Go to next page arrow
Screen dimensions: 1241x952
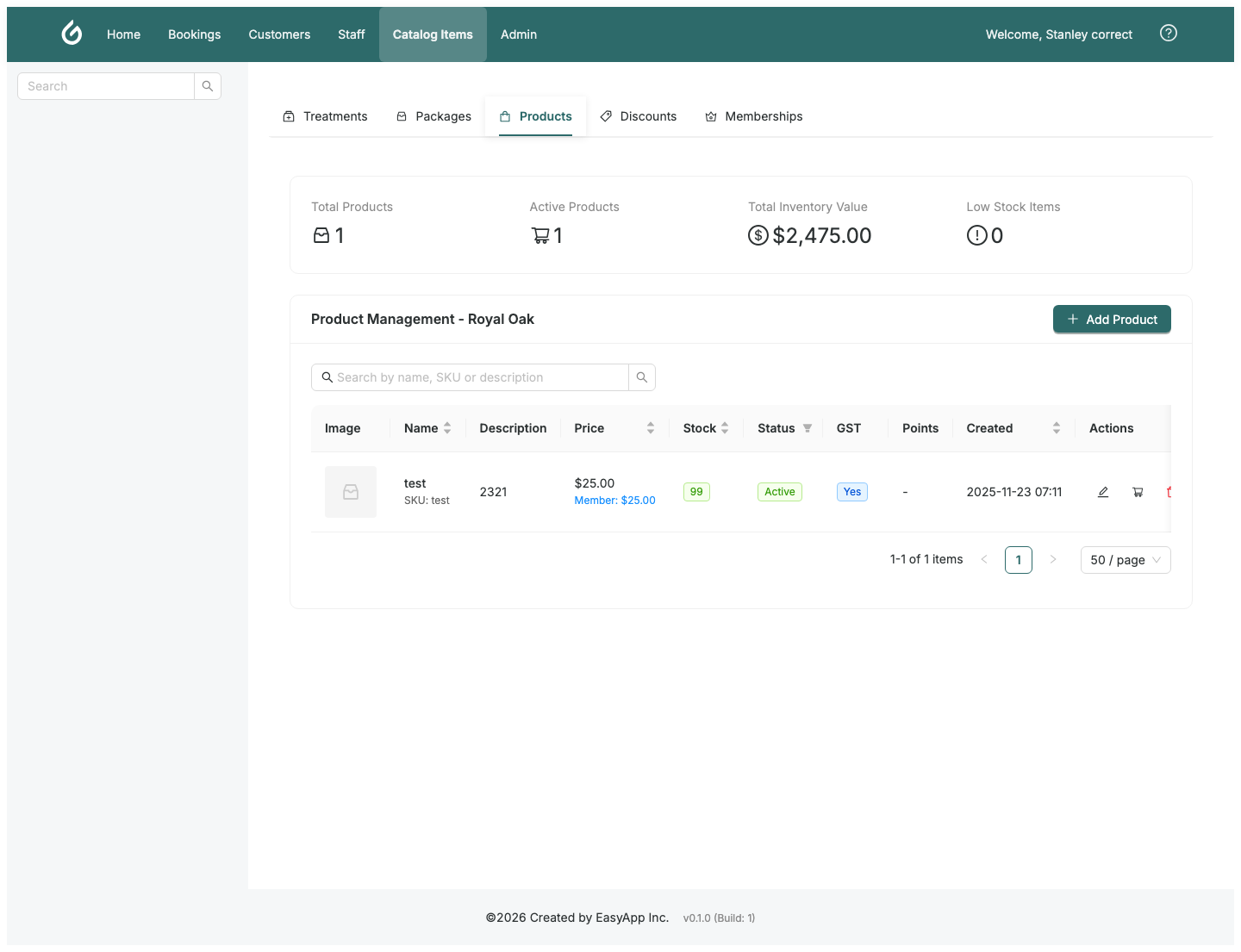pos(1053,560)
